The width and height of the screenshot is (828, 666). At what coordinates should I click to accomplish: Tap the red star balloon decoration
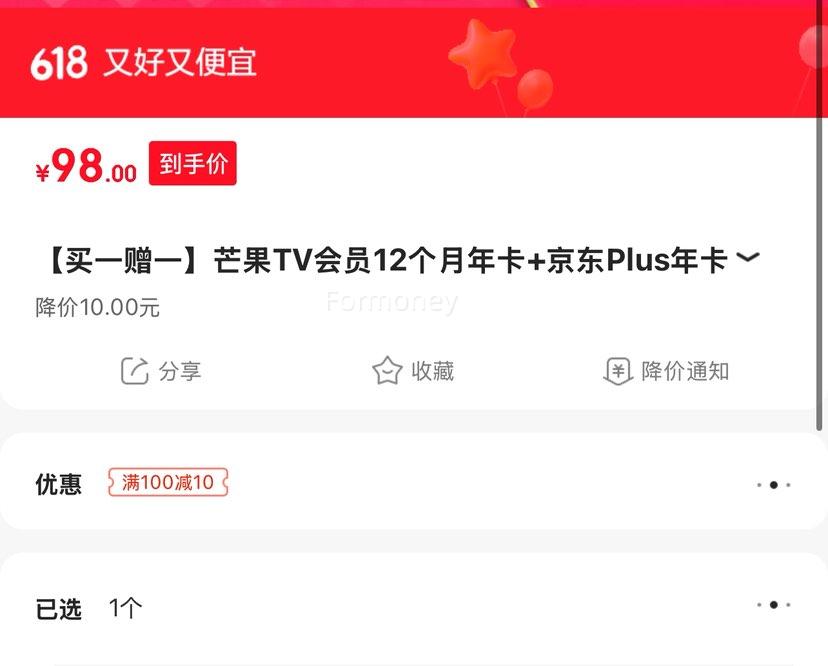(x=483, y=53)
